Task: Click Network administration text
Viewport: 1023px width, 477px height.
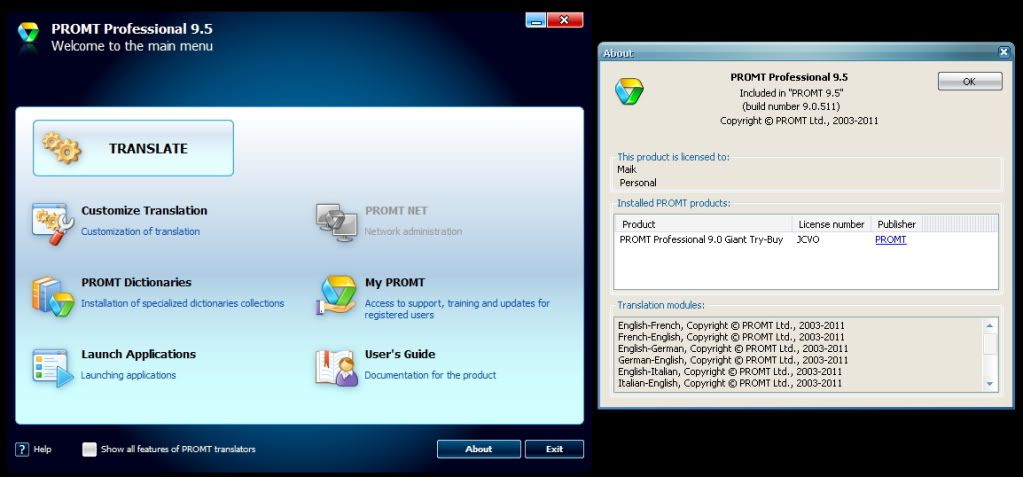Action: point(413,232)
